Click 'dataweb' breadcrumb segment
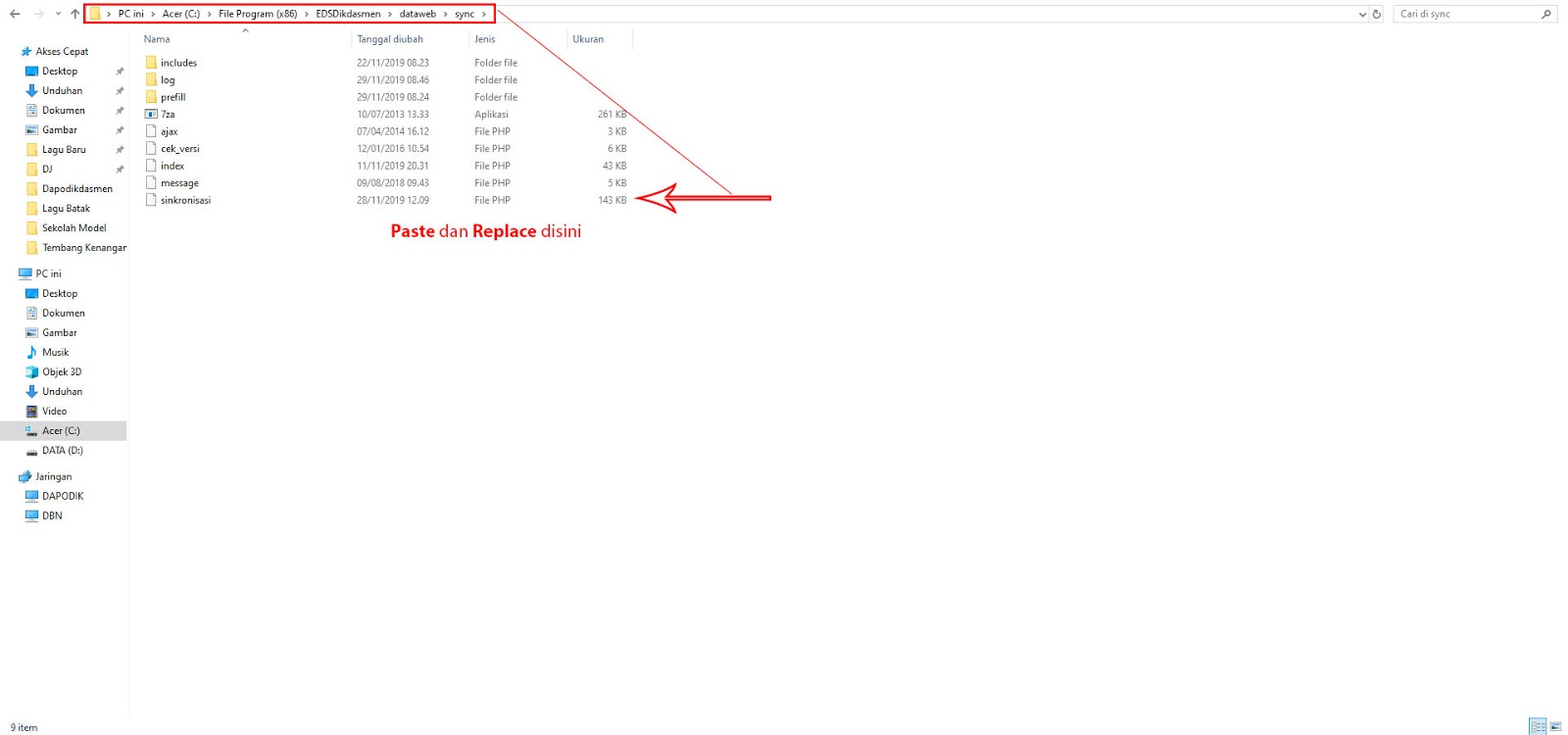The image size is (1568, 735). pyautogui.click(x=417, y=14)
